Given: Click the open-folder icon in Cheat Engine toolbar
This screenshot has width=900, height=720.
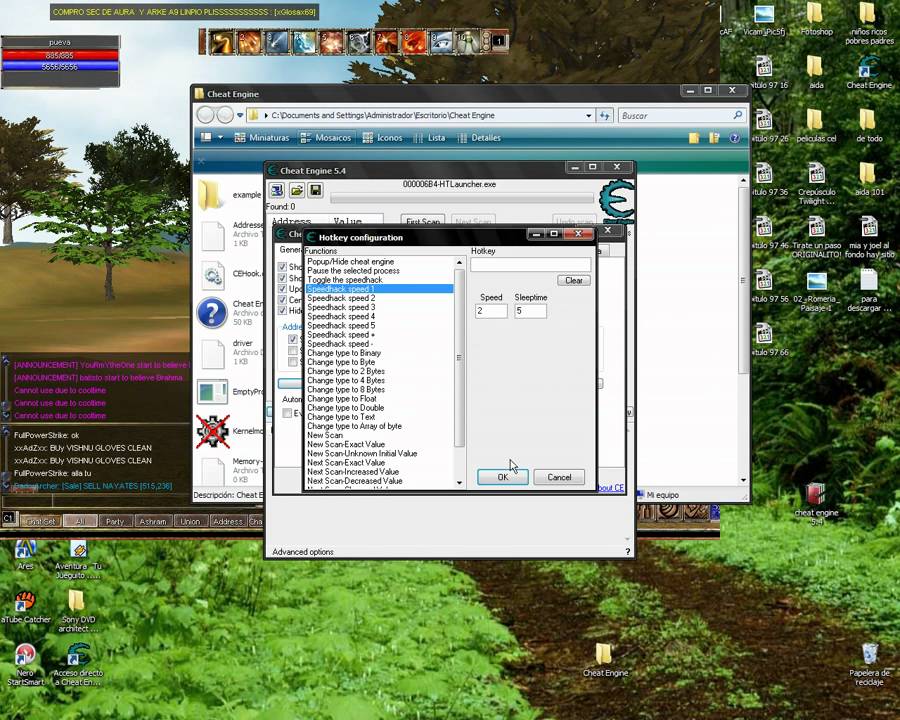Looking at the screenshot, I should pos(297,190).
